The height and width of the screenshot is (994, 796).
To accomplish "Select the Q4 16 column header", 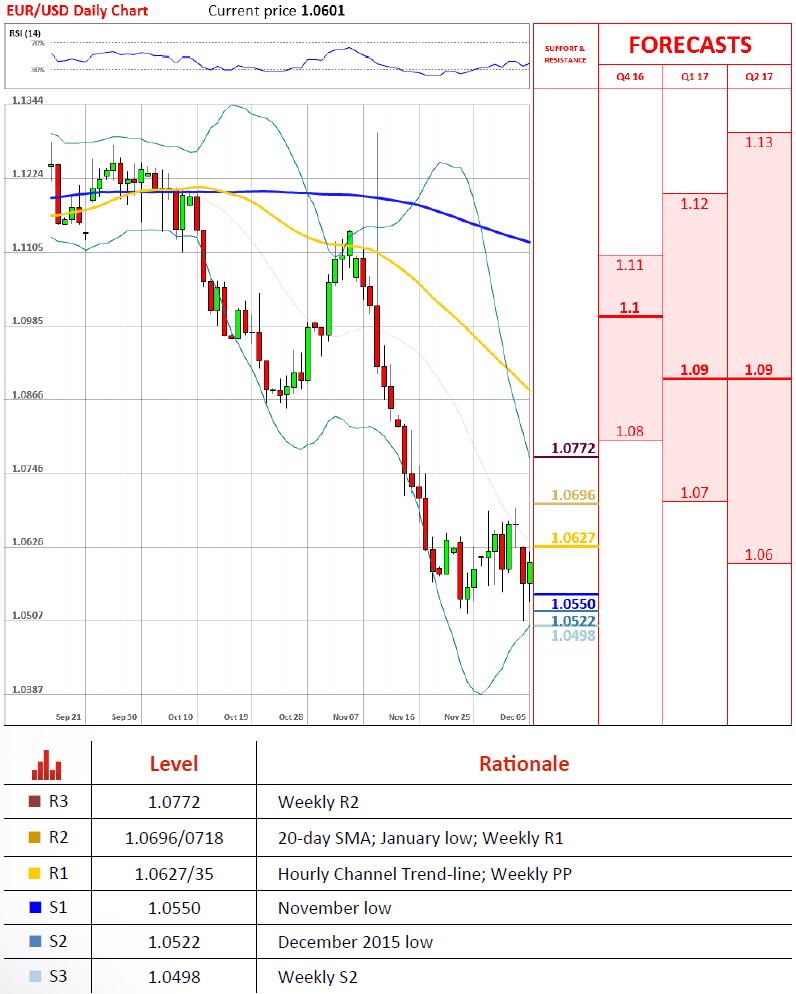I will [x=630, y=77].
